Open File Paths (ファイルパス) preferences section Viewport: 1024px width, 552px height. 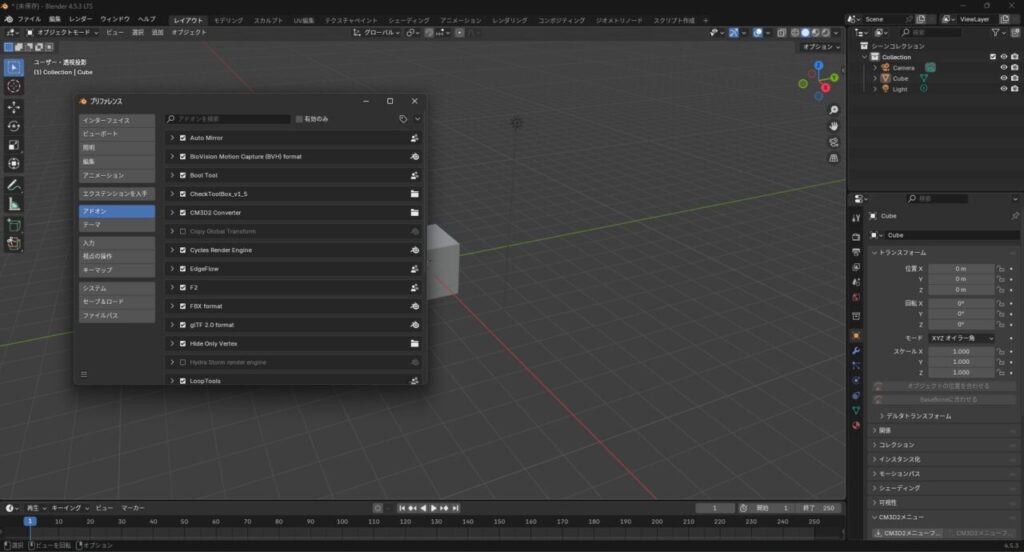117,316
